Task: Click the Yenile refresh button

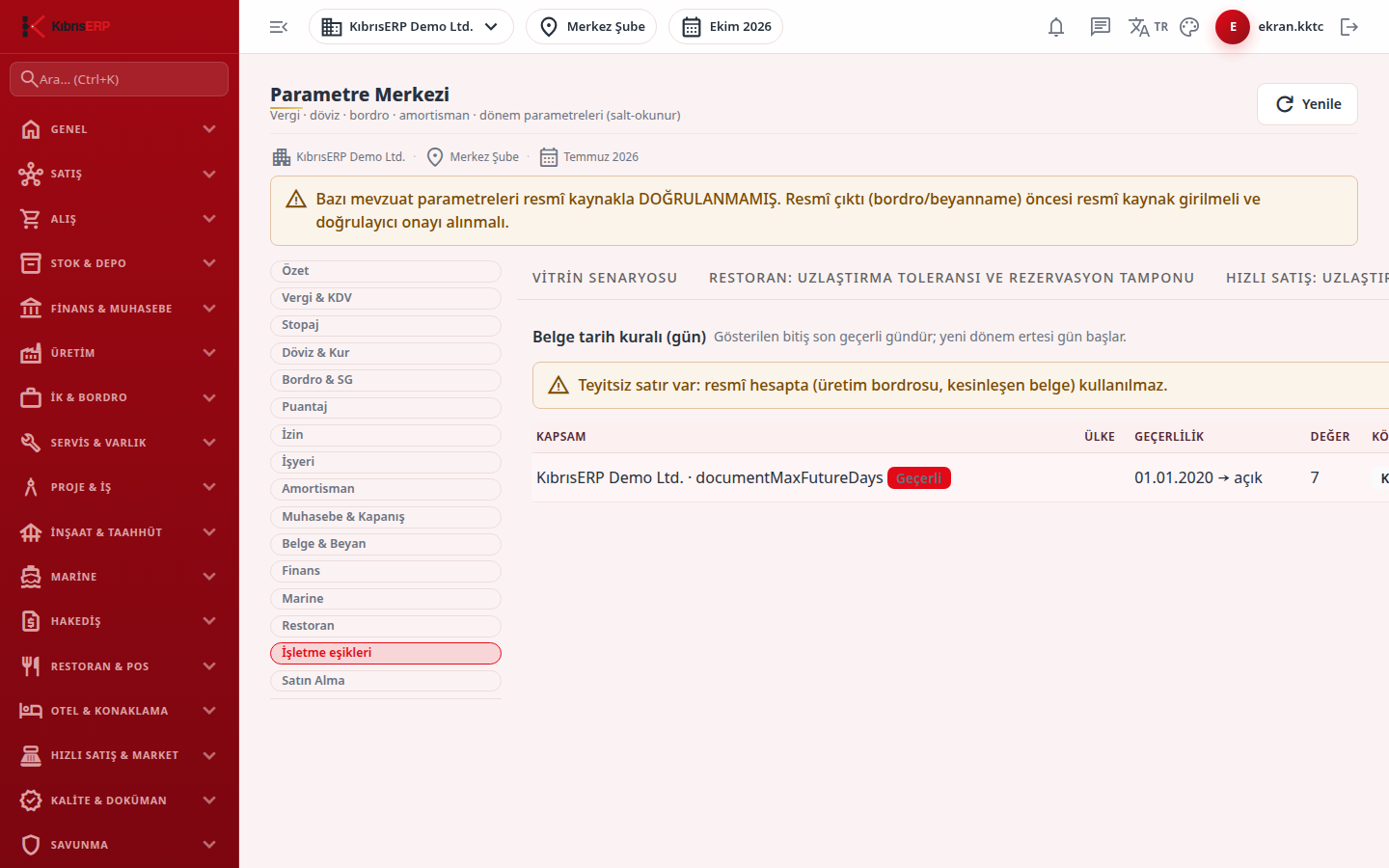Action: coord(1307,104)
